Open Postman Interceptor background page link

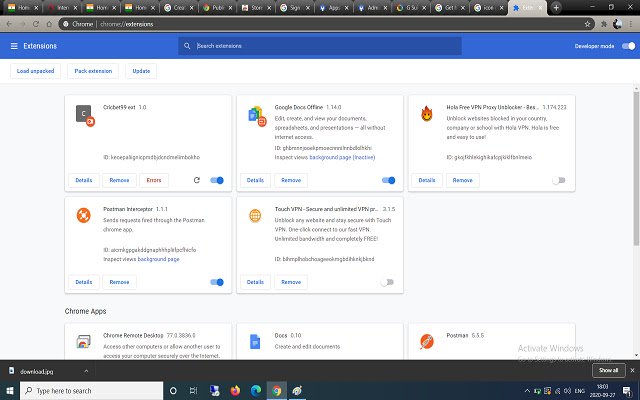(158, 259)
